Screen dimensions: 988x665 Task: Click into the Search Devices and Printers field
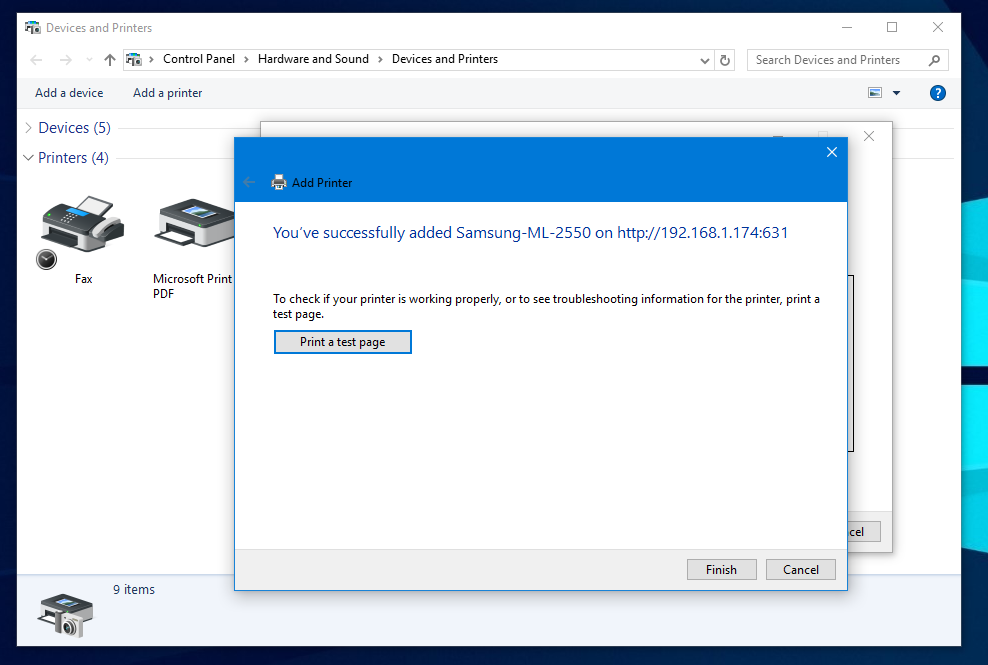[x=835, y=60]
